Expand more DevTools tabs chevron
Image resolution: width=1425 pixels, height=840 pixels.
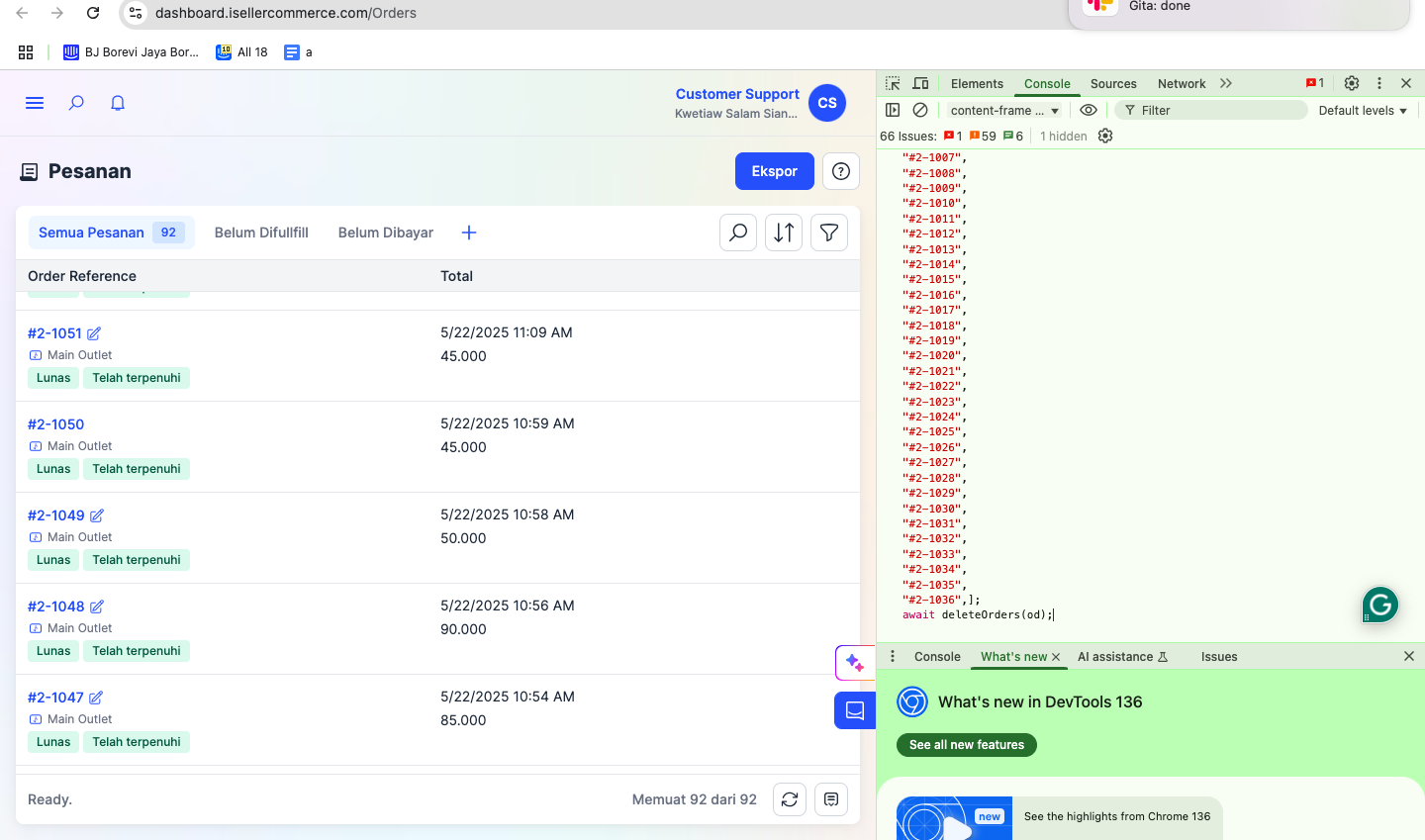(x=1226, y=84)
